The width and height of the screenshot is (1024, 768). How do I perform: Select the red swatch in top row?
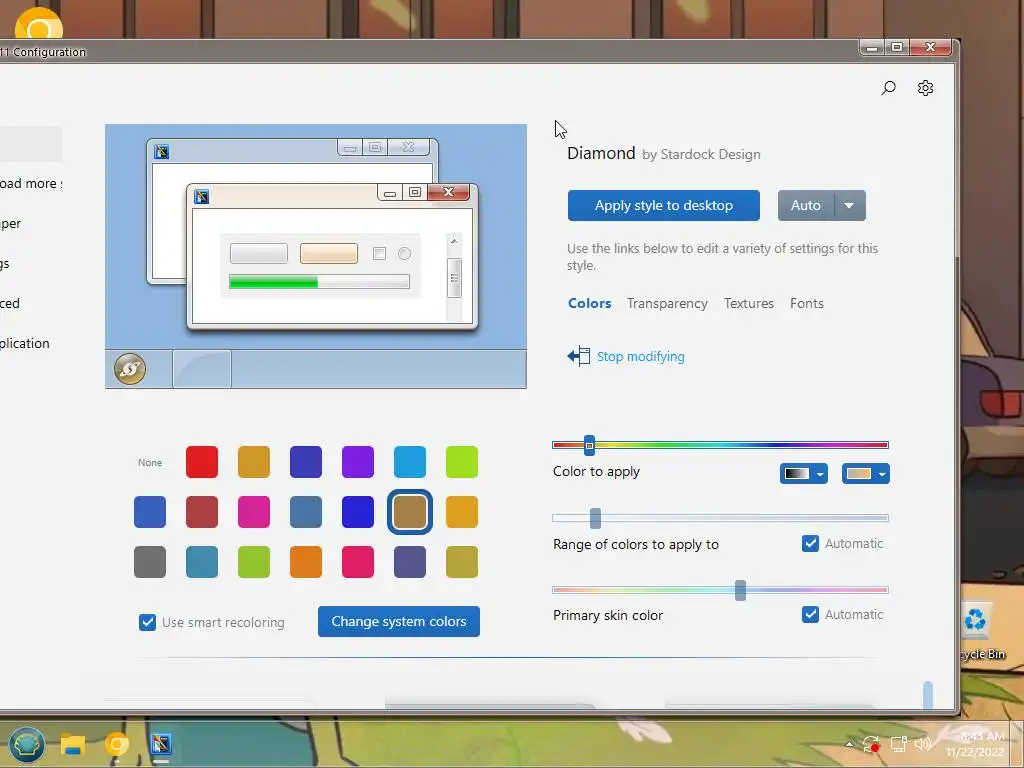(202, 462)
